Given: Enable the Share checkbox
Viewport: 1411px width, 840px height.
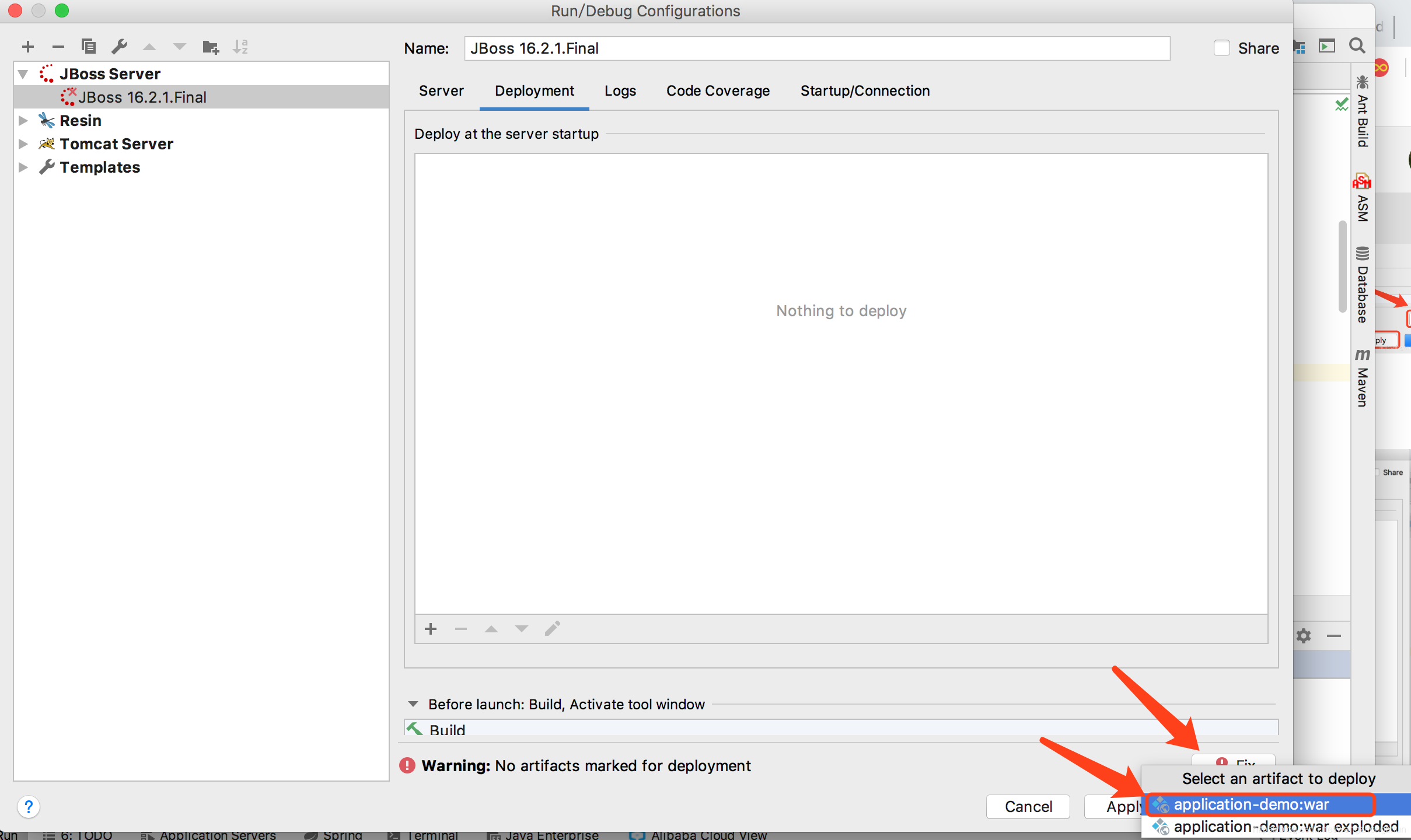Looking at the screenshot, I should (x=1221, y=48).
